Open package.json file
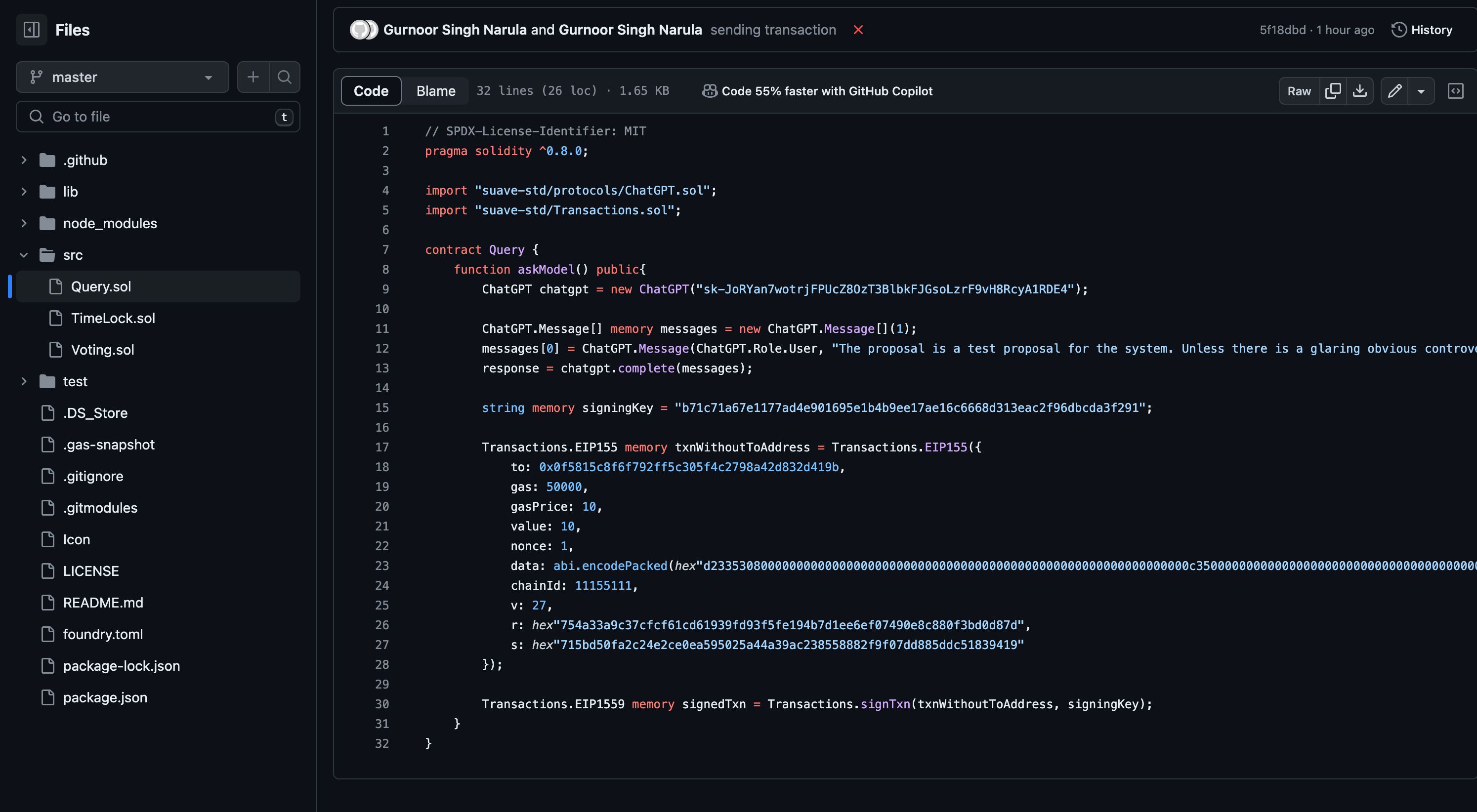 tap(105, 697)
